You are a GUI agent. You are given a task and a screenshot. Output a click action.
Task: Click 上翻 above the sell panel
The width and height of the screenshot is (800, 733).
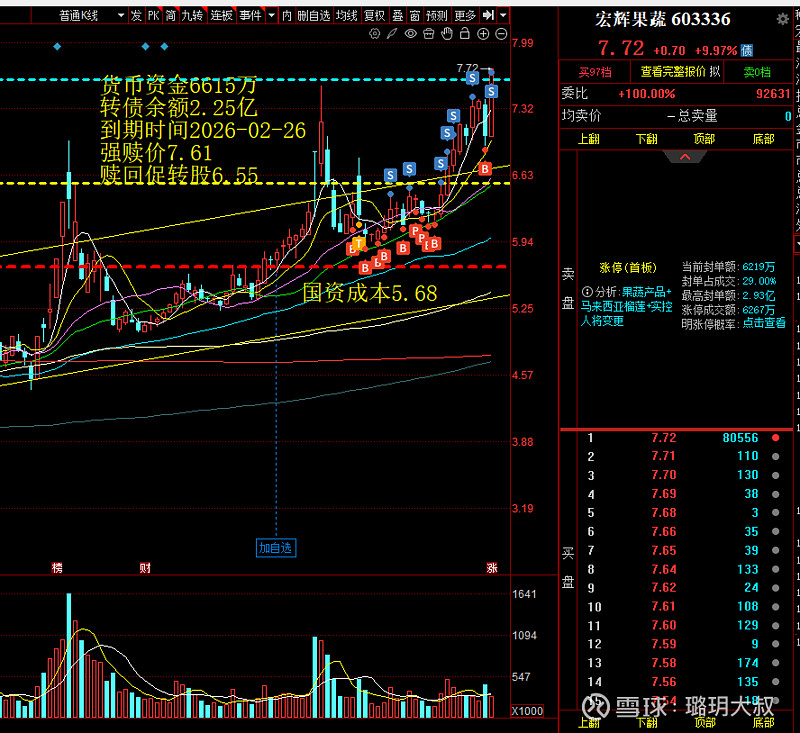coord(588,139)
